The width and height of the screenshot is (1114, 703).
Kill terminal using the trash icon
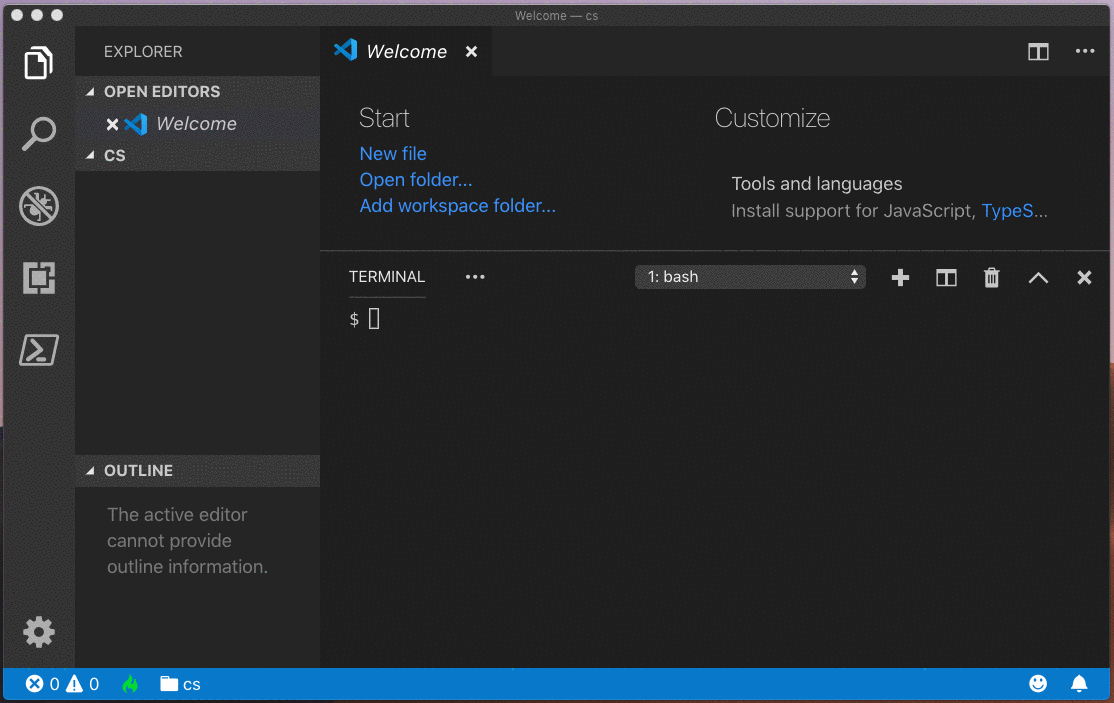point(991,278)
